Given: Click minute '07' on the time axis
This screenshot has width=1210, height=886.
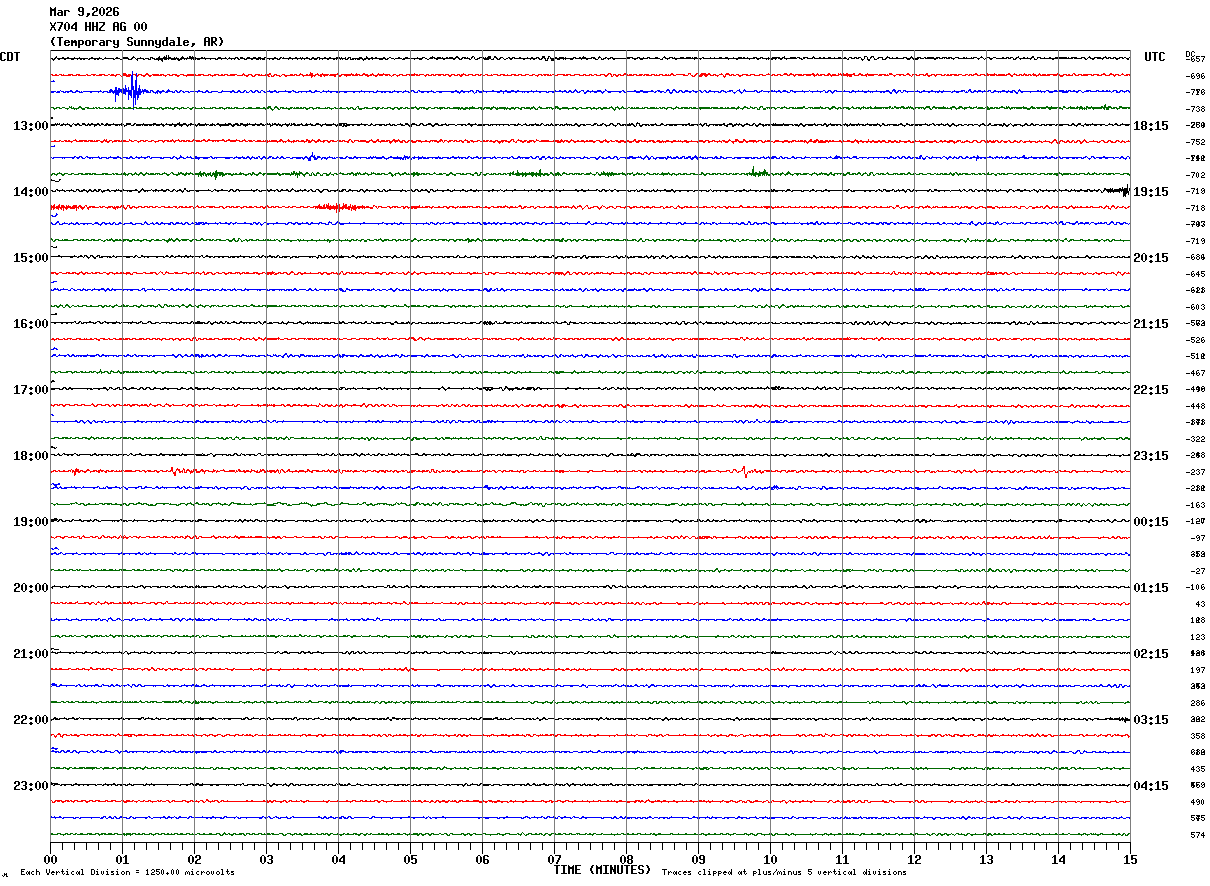Looking at the screenshot, I should click(x=554, y=859).
